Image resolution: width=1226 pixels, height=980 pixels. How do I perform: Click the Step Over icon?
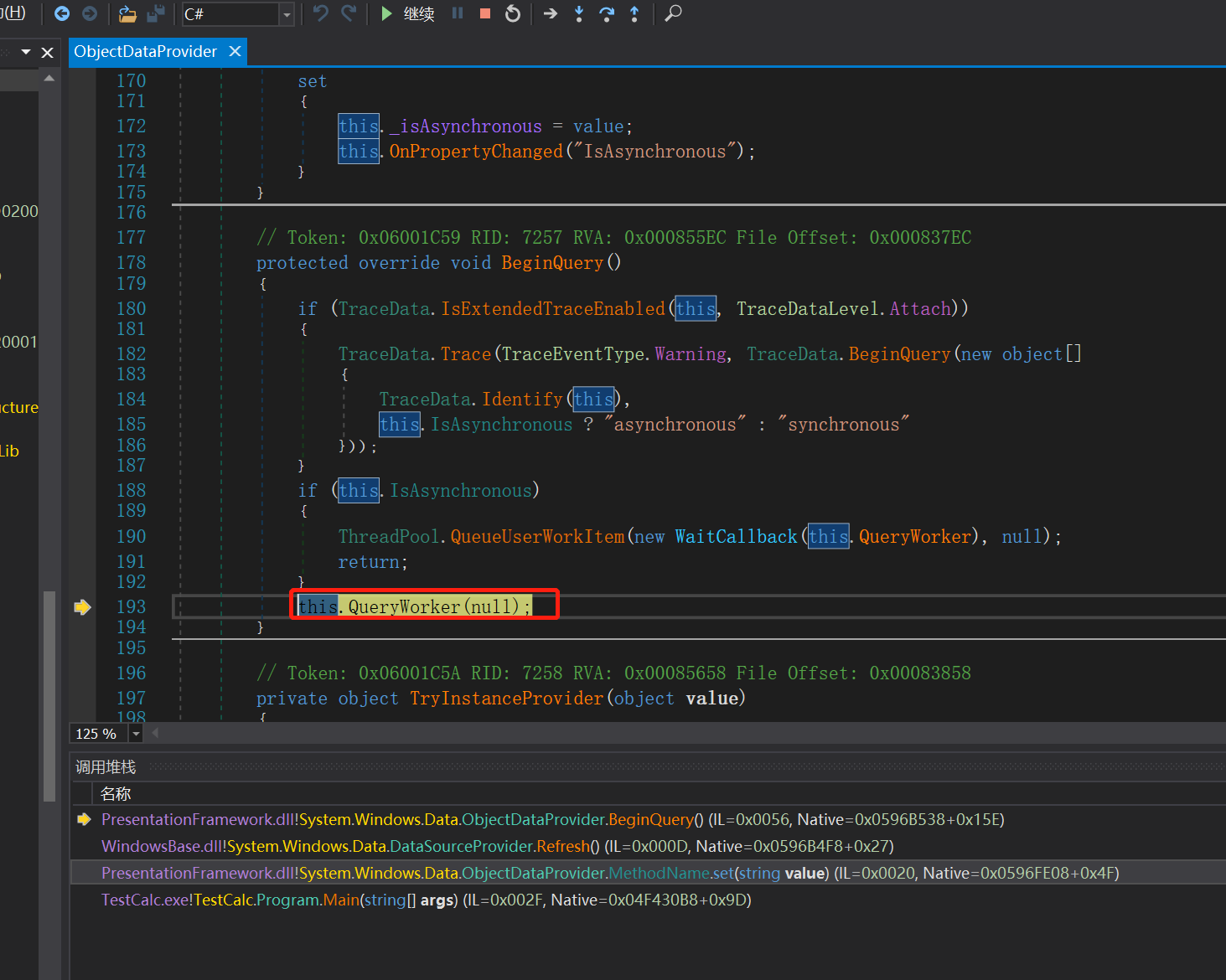[x=607, y=13]
